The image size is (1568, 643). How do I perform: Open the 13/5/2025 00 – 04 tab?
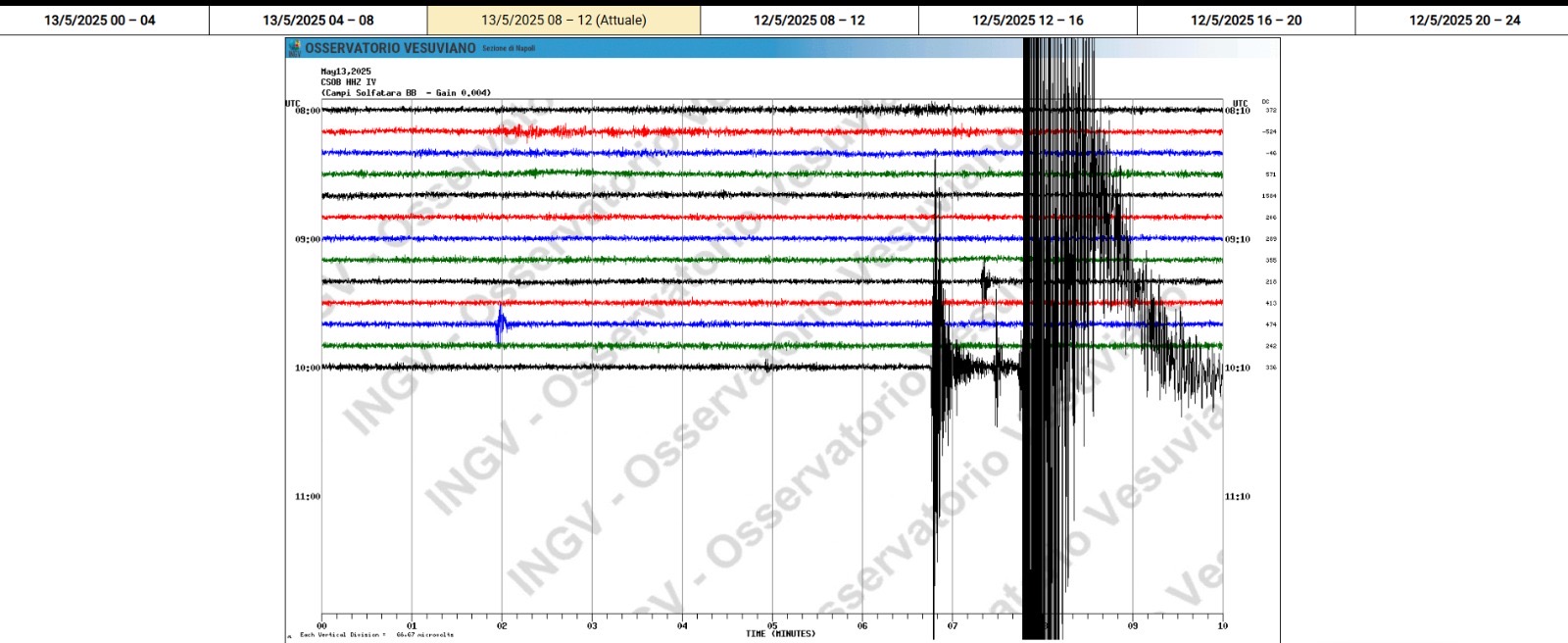coord(100,20)
